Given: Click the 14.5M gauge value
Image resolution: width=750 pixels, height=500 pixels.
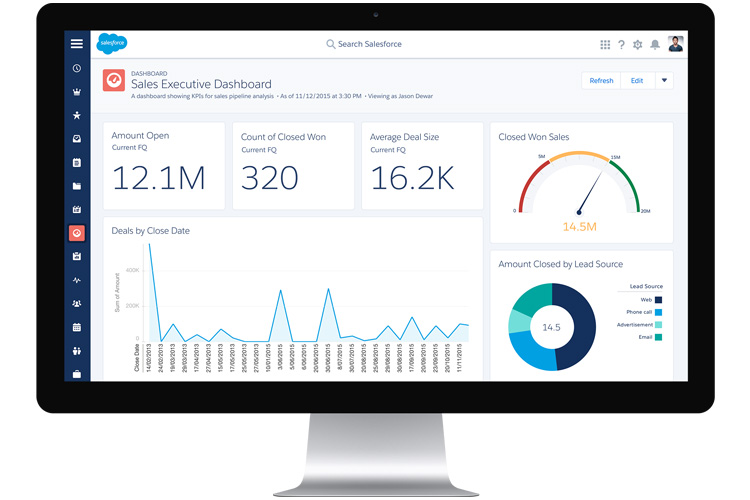Looking at the screenshot, I should [x=580, y=227].
